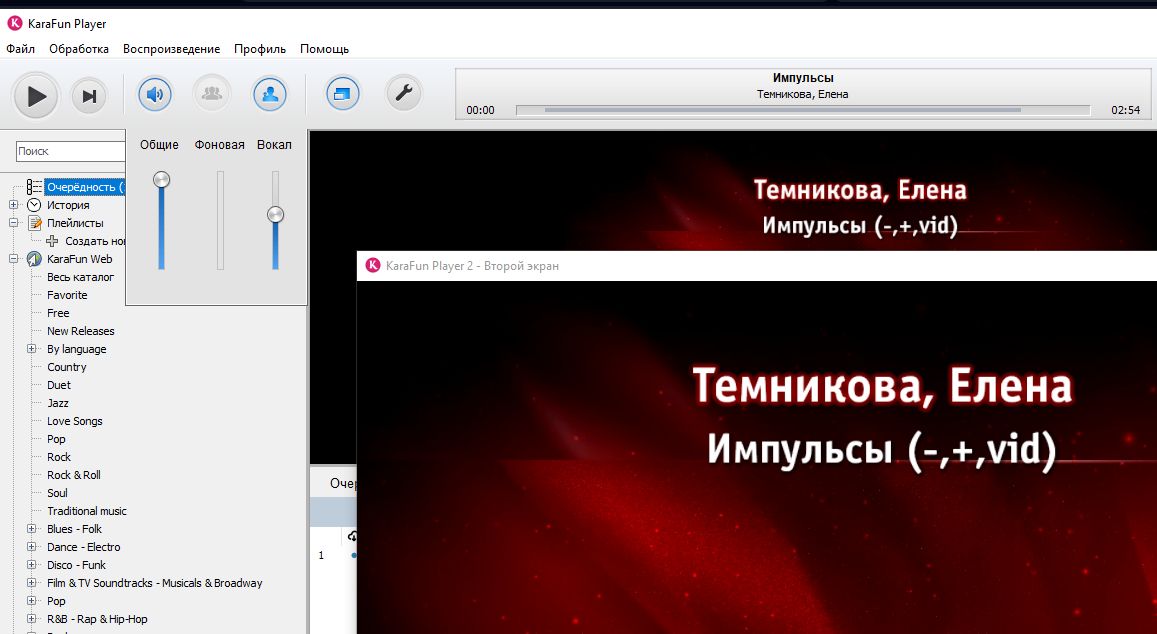This screenshot has height=634, width=1157.
Task: Open the Dance - Electro category
Action: pyautogui.click(x=83, y=547)
